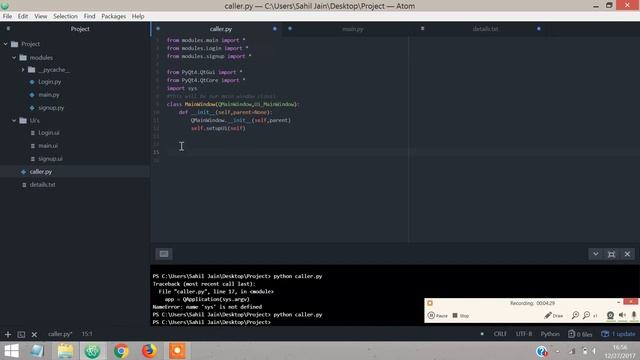Open Login.ui in the tree

49,133
